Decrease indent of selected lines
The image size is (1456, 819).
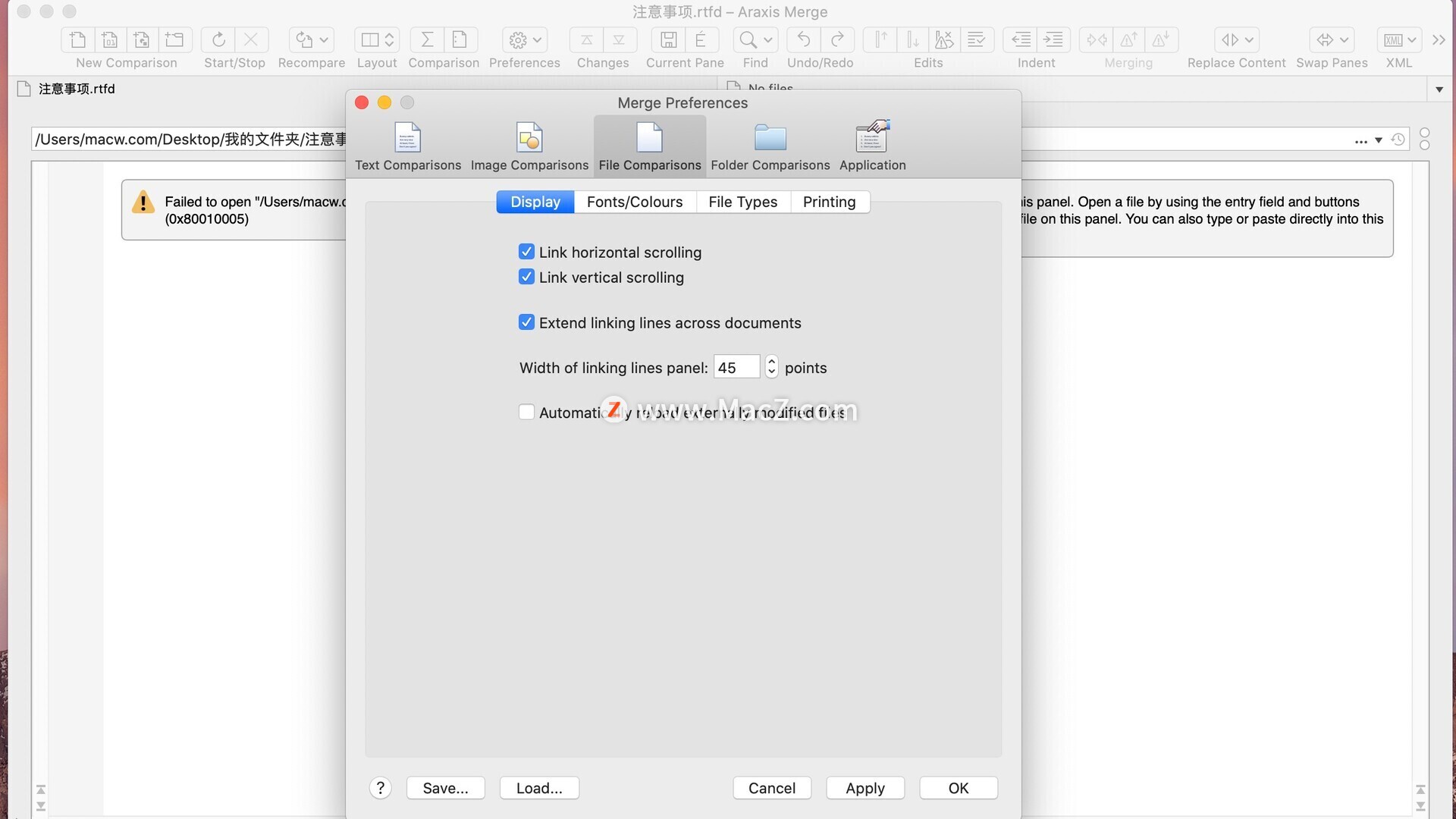click(x=1021, y=39)
